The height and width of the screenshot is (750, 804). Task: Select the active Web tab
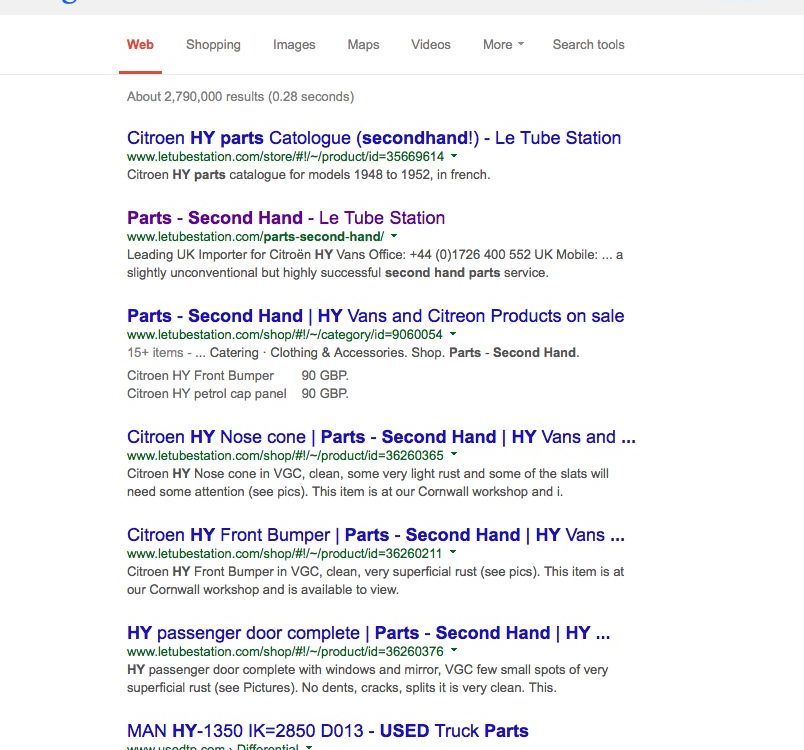pyautogui.click(x=140, y=45)
